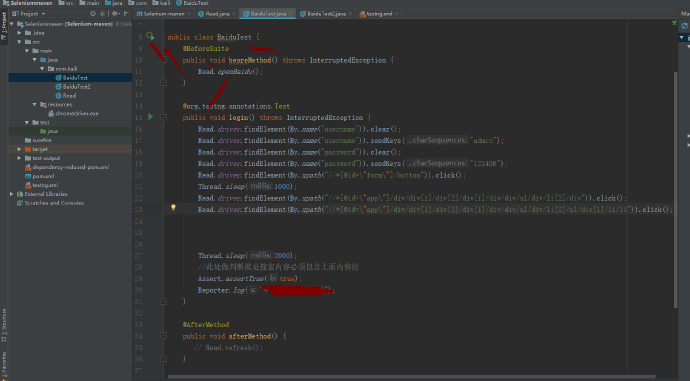Click the vertical editor scrollbar
The height and width of the screenshot is (381, 690).
click(675, 189)
